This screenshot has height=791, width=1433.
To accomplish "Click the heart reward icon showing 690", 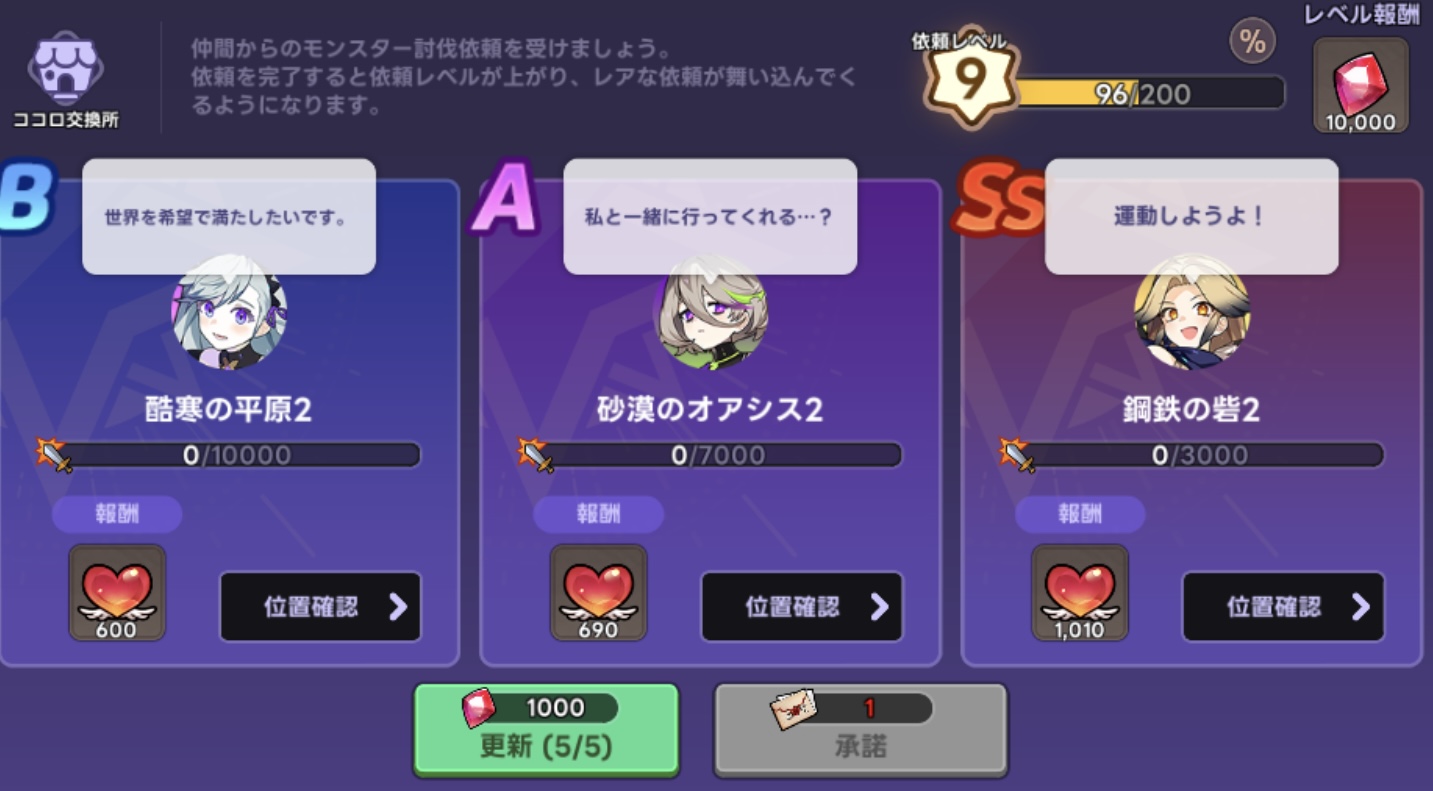I will coord(598,592).
